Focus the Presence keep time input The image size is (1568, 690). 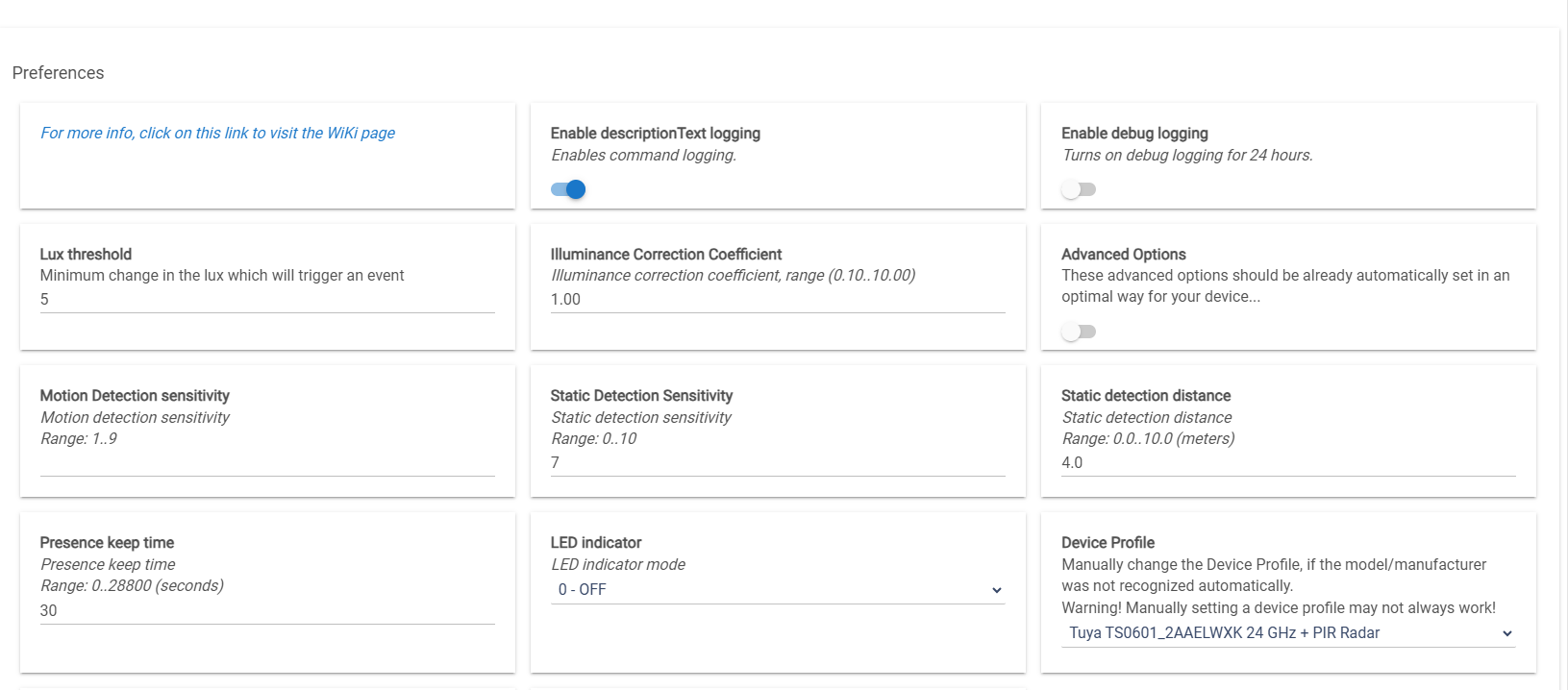[266, 611]
